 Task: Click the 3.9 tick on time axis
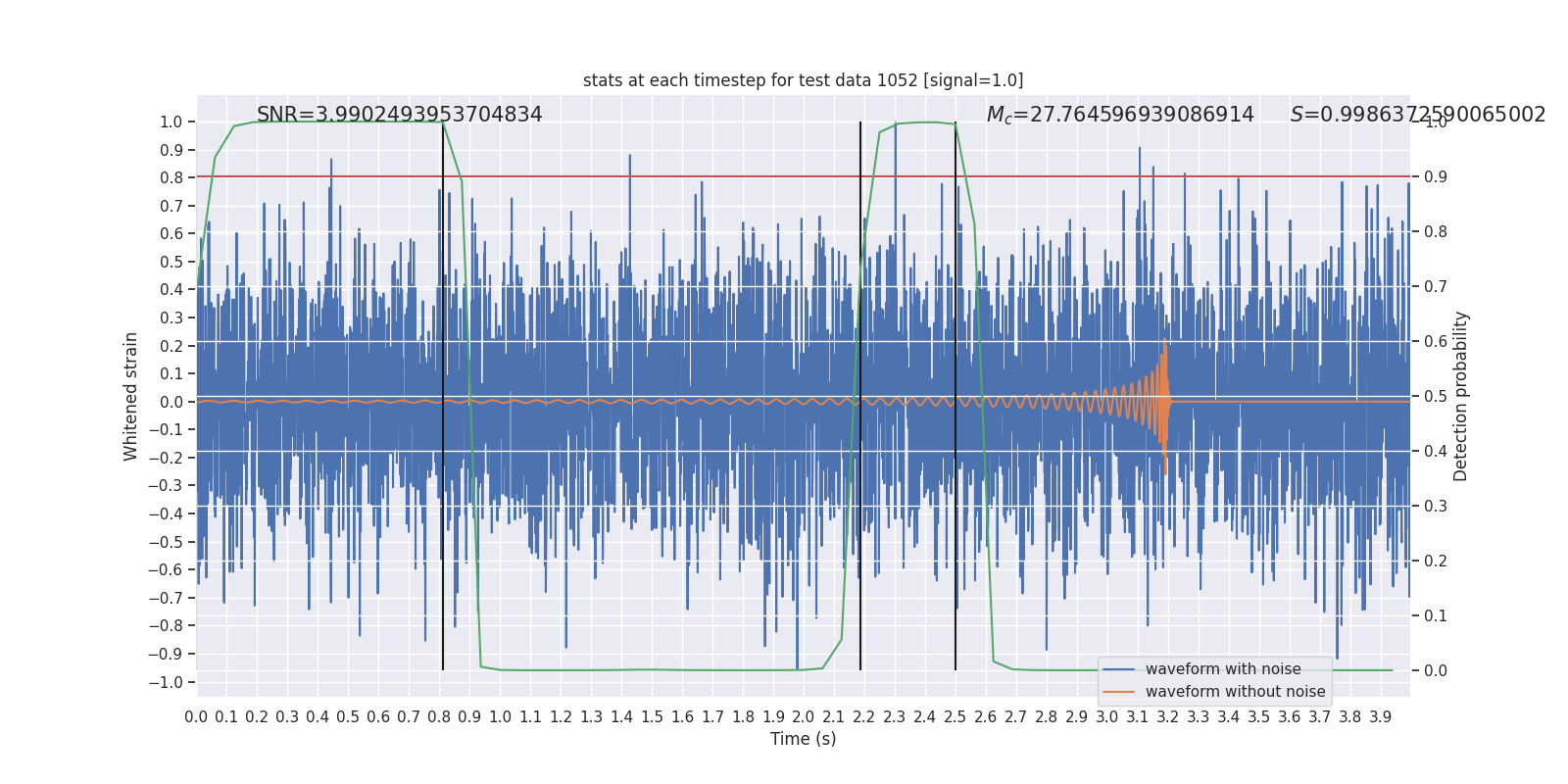pos(1380,717)
